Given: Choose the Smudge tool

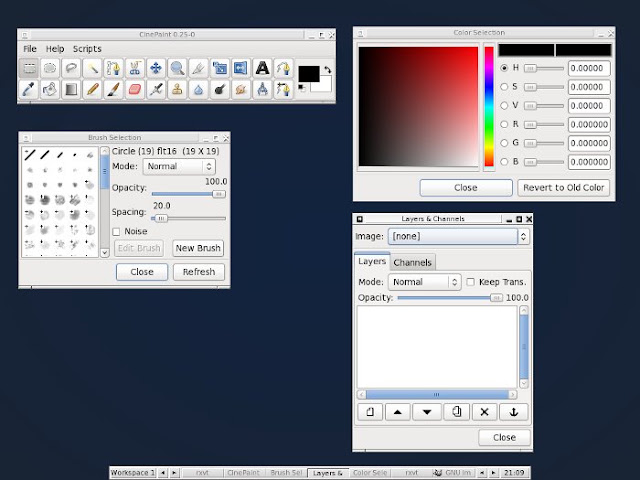Looking at the screenshot, I should (241, 89).
